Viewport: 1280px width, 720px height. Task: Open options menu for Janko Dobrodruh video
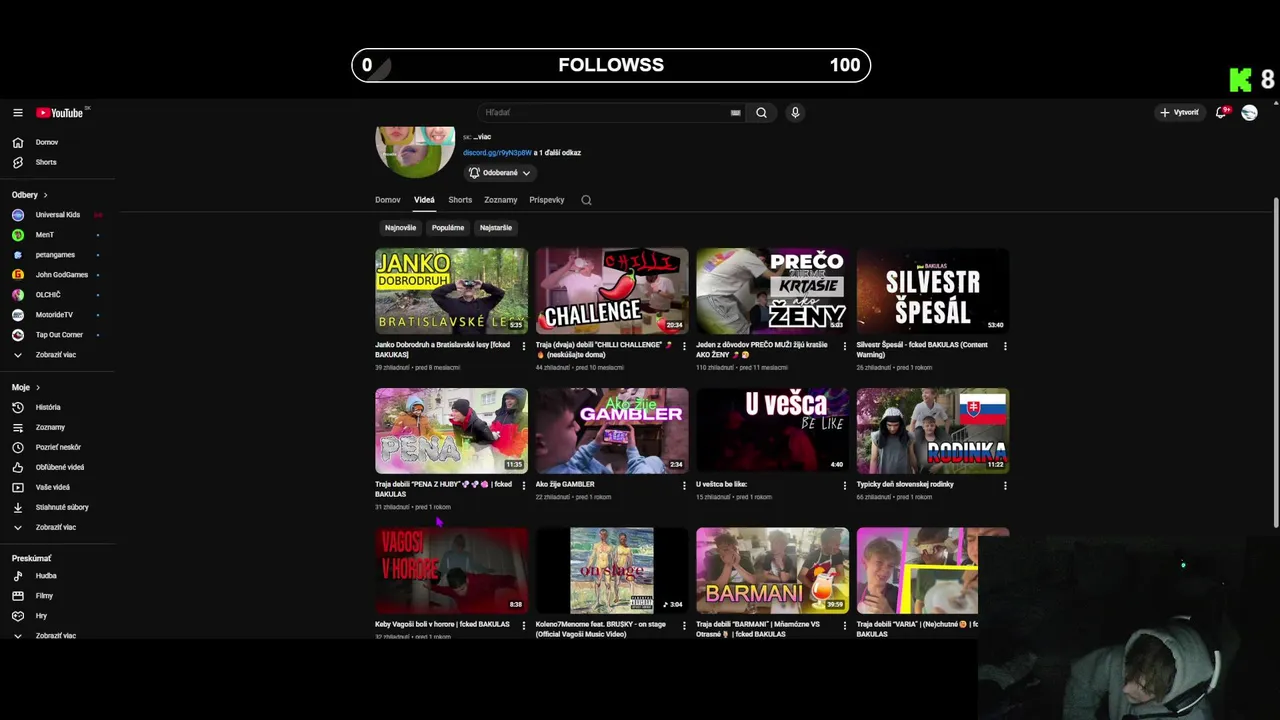pos(524,346)
